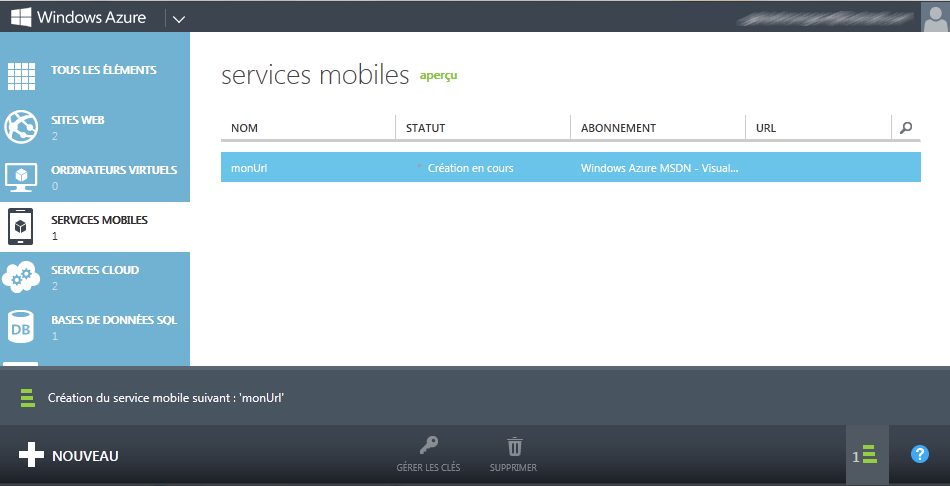Select Sites Web globe icon
Image resolution: width=950 pixels, height=486 pixels.
[21, 127]
